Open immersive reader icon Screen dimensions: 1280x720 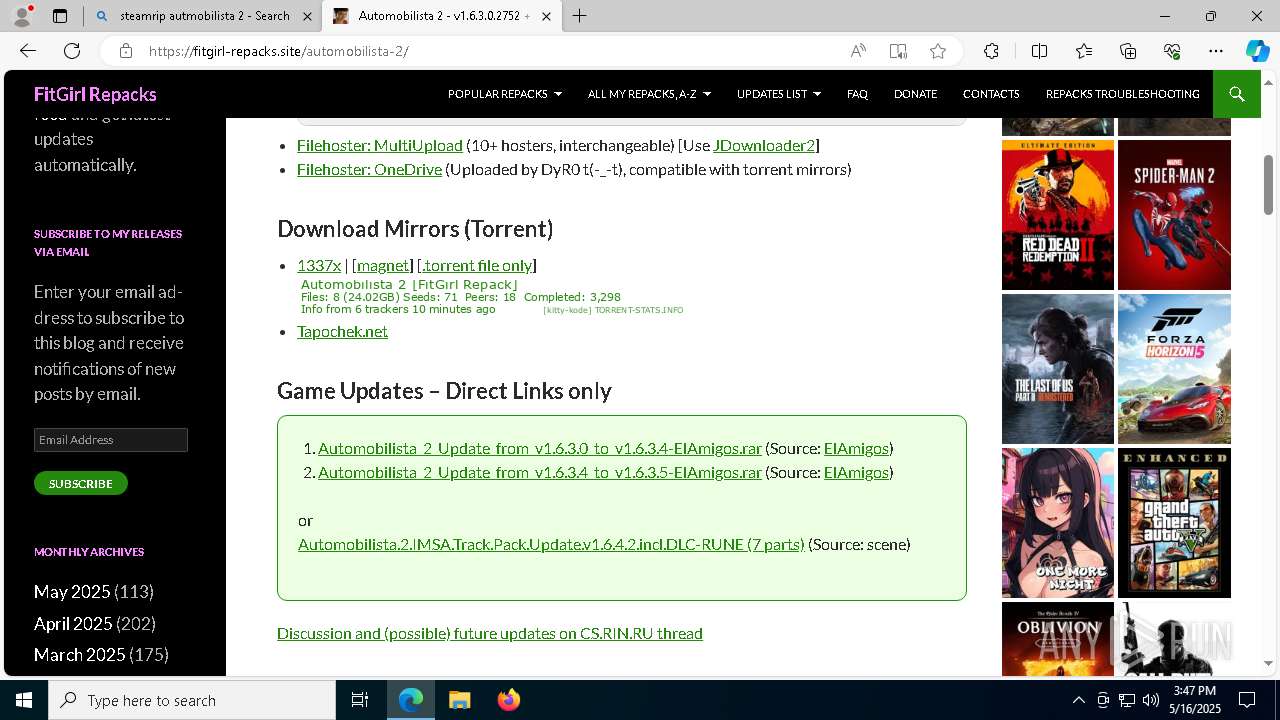pos(898,51)
